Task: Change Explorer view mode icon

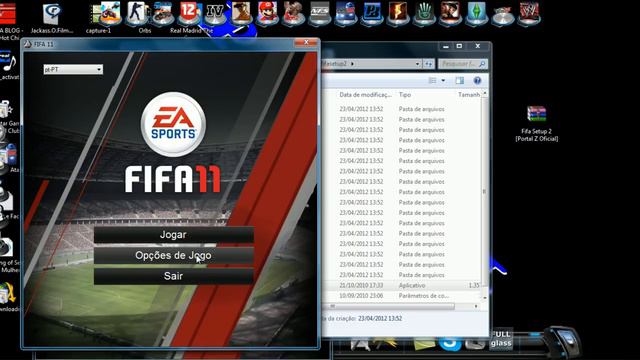Action: [433, 80]
